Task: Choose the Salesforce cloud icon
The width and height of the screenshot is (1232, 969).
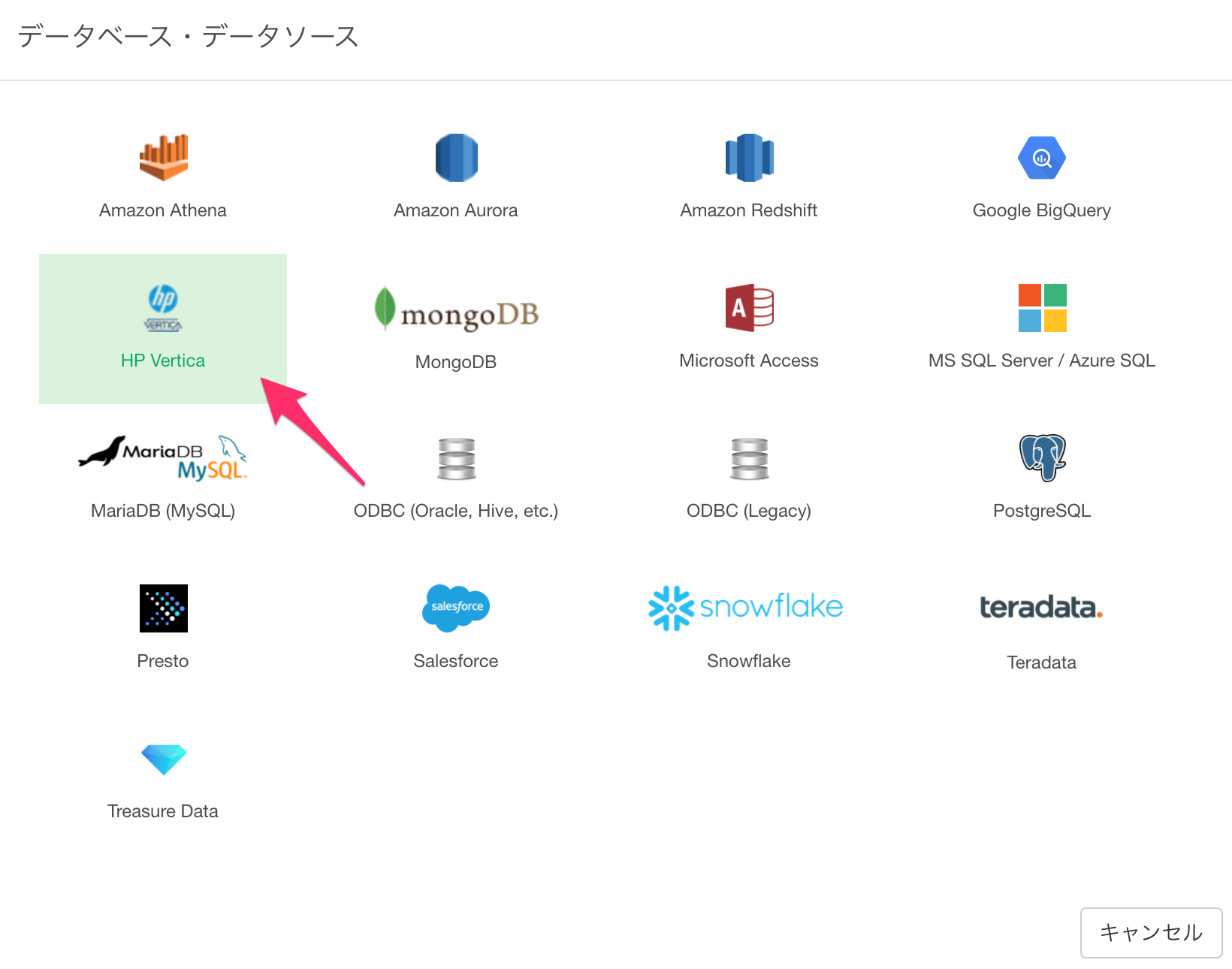Action: pyautogui.click(x=456, y=608)
